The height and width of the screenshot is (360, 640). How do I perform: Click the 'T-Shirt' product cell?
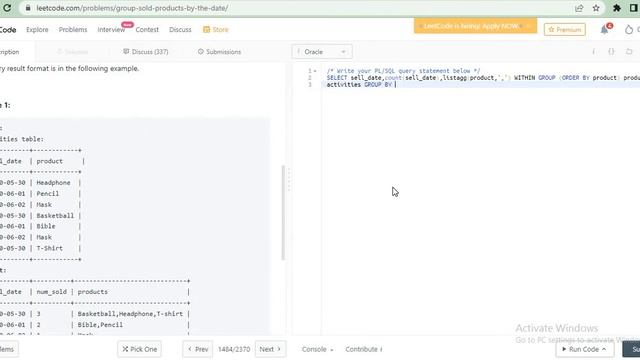(x=49, y=248)
